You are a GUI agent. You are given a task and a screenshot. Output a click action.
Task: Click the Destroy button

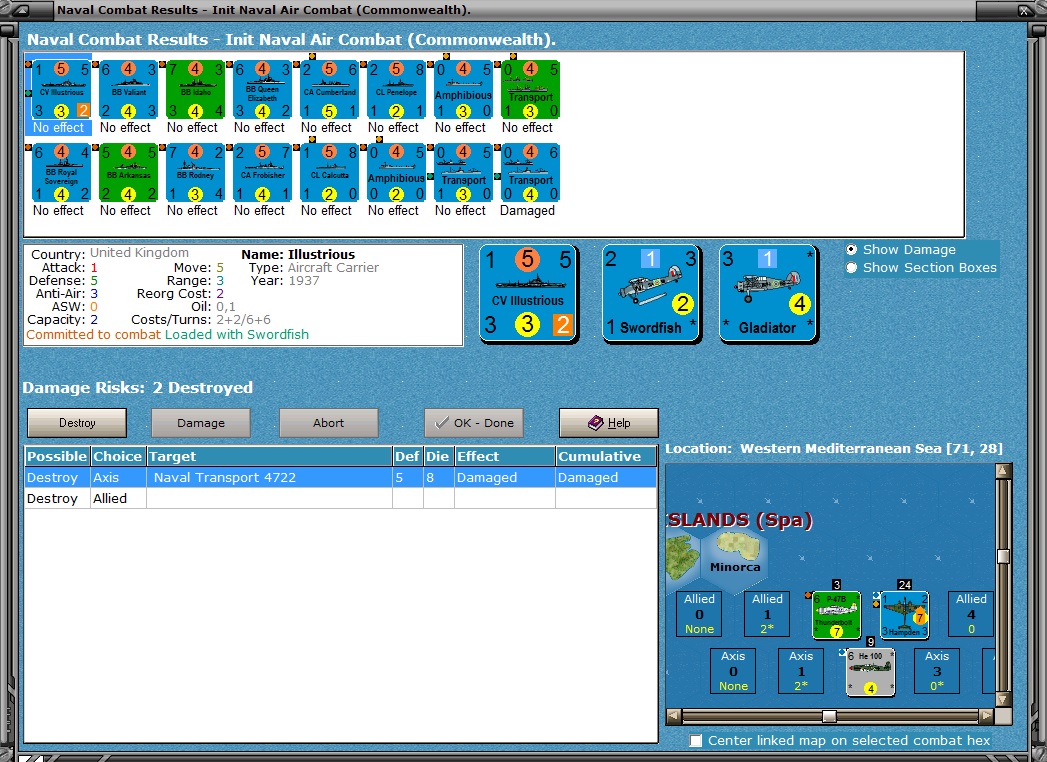[77, 423]
